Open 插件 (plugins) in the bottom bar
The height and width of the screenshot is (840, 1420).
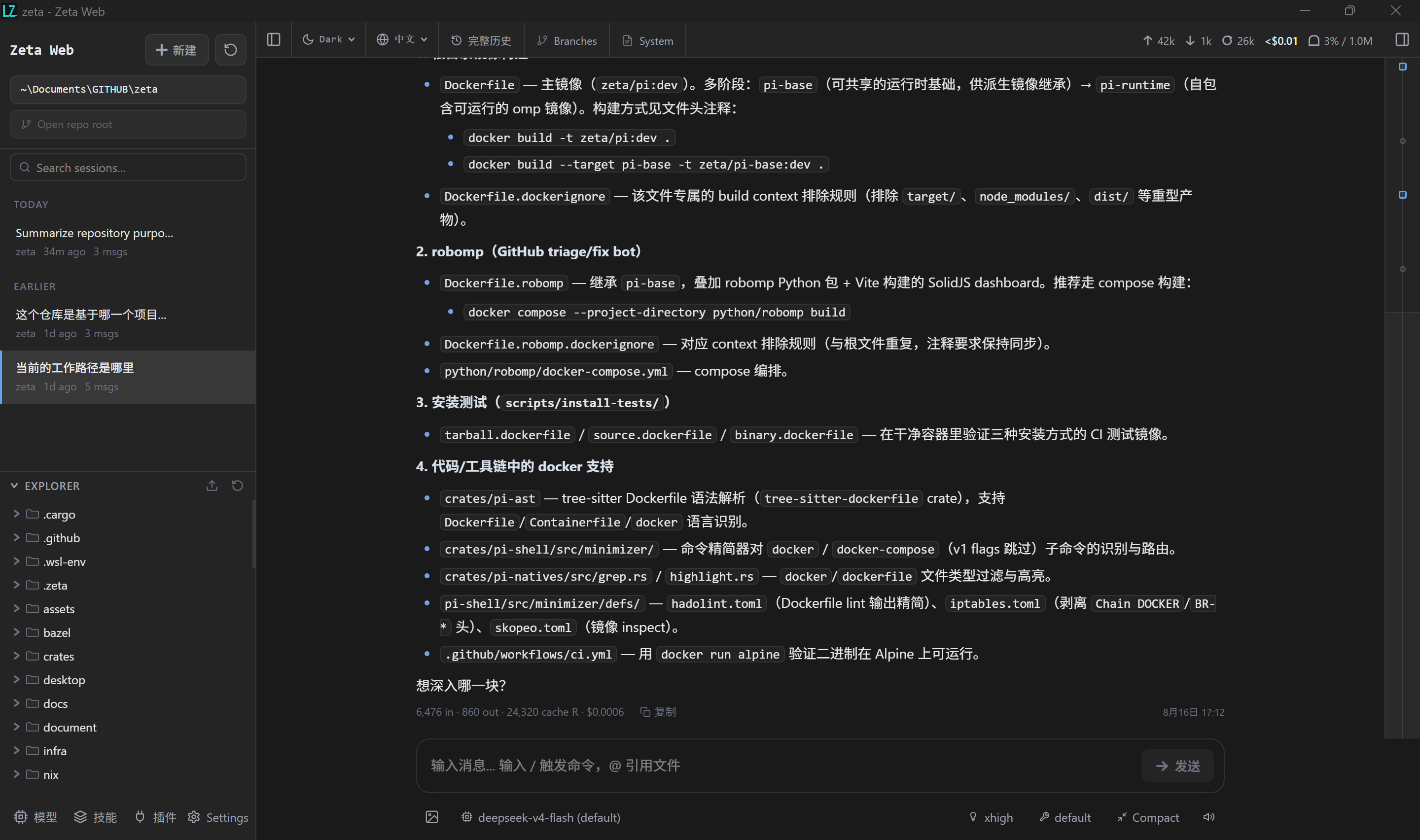[x=156, y=817]
